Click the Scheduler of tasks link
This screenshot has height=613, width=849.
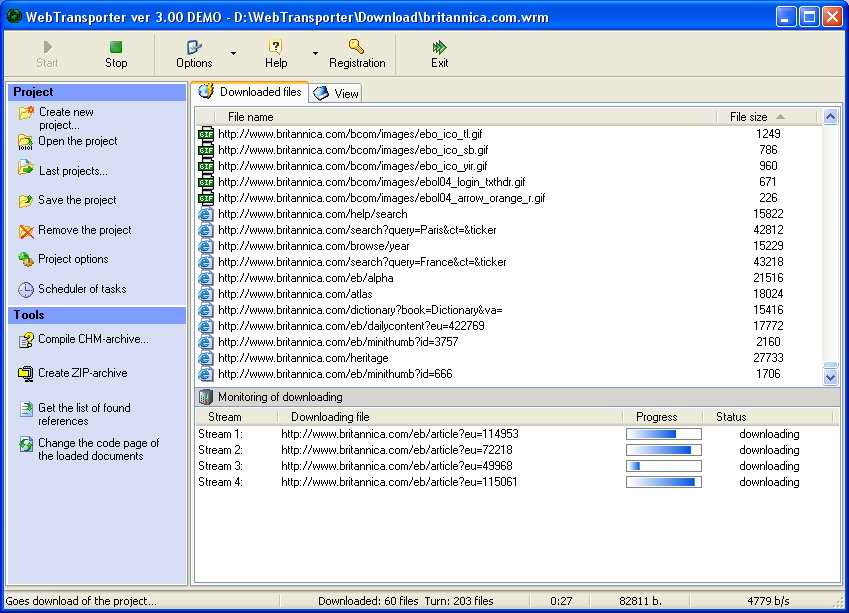(x=82, y=289)
